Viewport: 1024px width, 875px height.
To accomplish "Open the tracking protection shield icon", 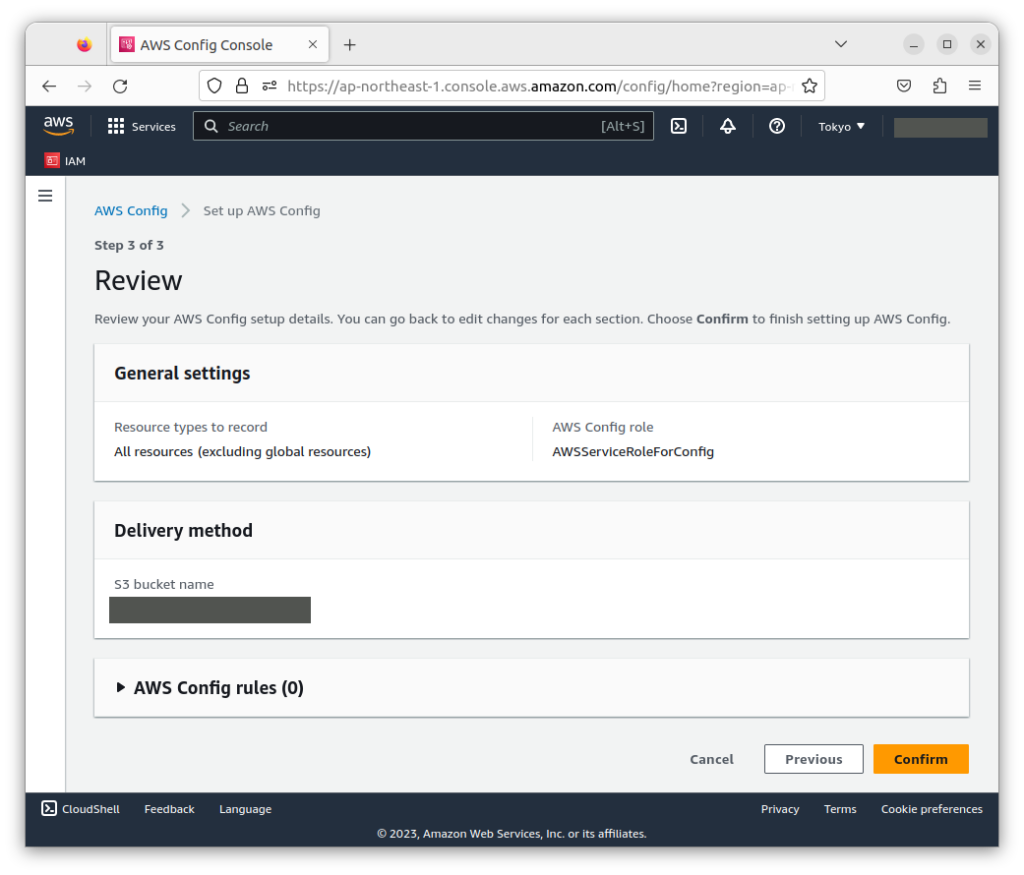I will (214, 86).
